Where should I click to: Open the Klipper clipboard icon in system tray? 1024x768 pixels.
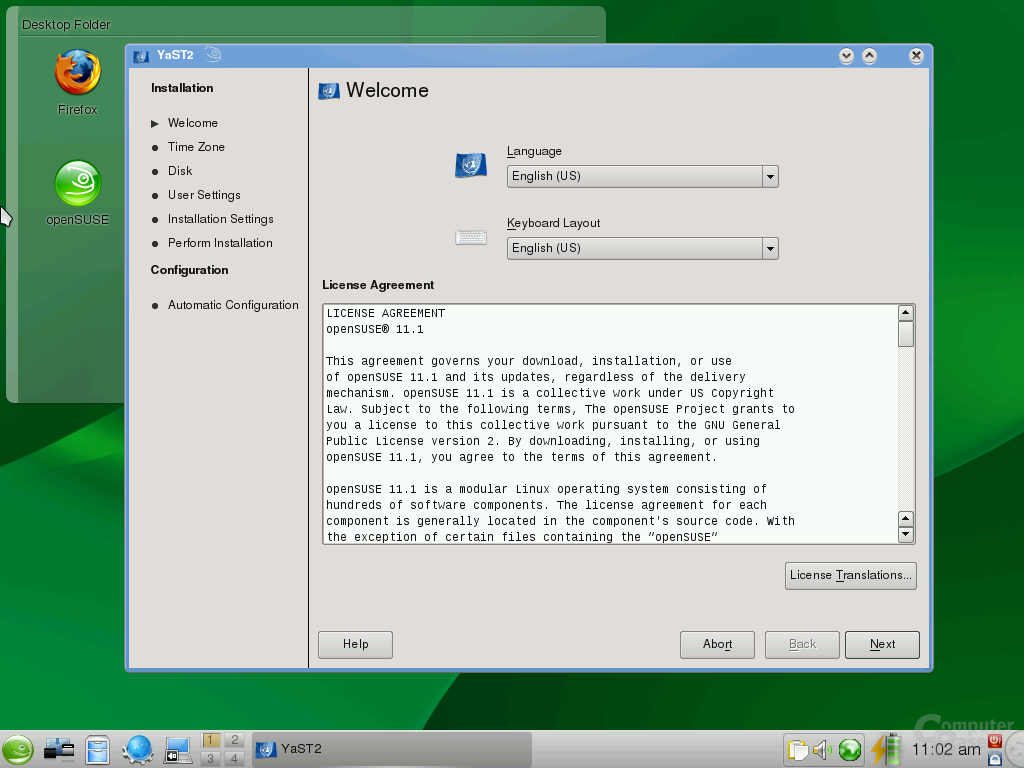797,750
